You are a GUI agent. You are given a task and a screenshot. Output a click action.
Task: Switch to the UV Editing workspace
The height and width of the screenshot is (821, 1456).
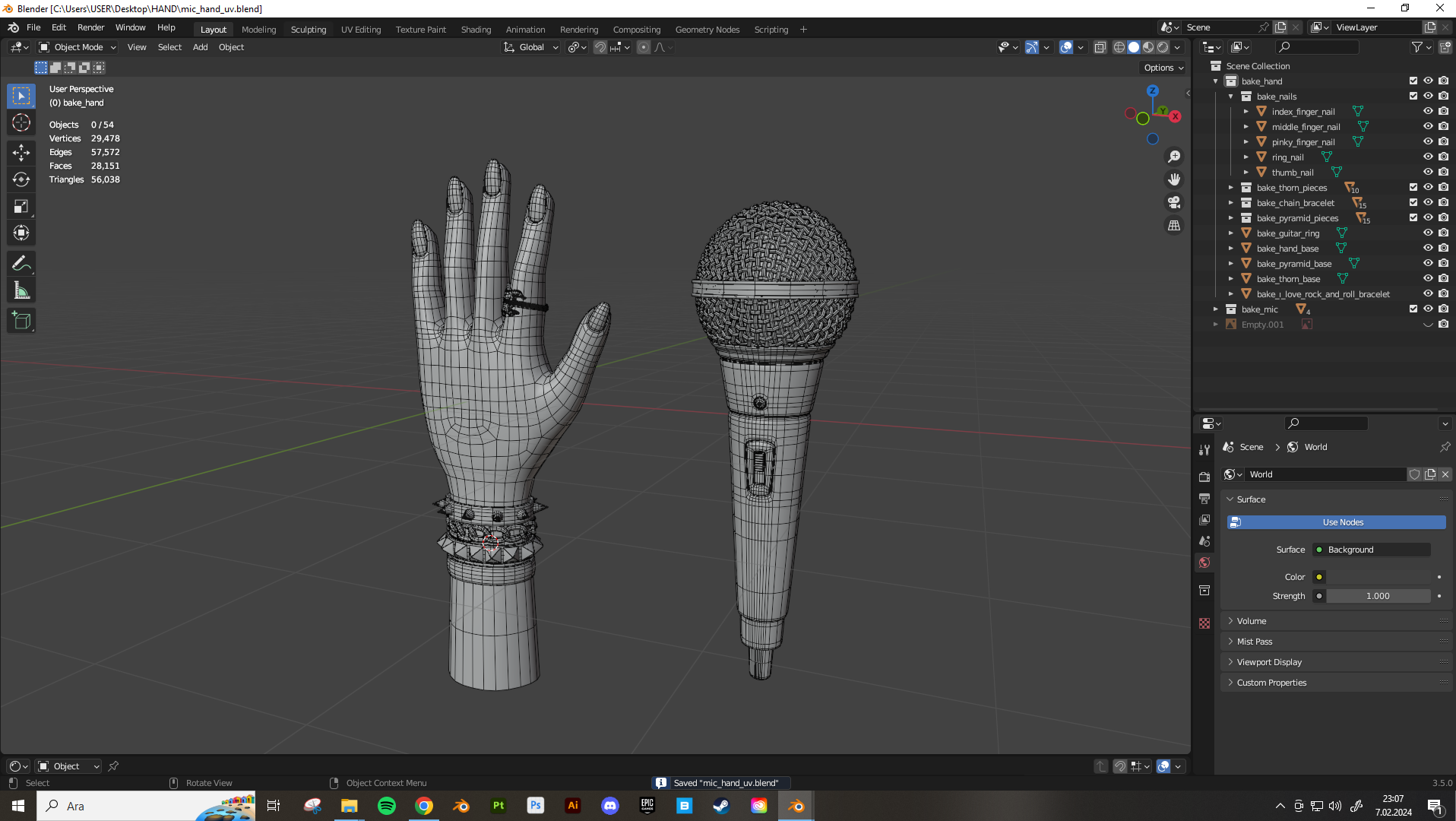361,30
